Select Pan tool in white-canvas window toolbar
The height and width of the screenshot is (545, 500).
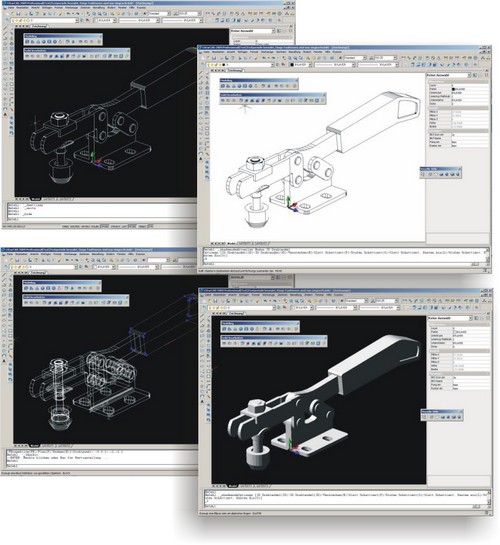pos(284,58)
